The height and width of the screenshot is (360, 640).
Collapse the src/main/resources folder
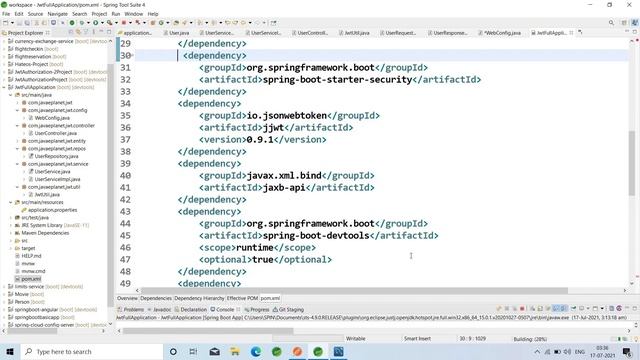click(11, 202)
